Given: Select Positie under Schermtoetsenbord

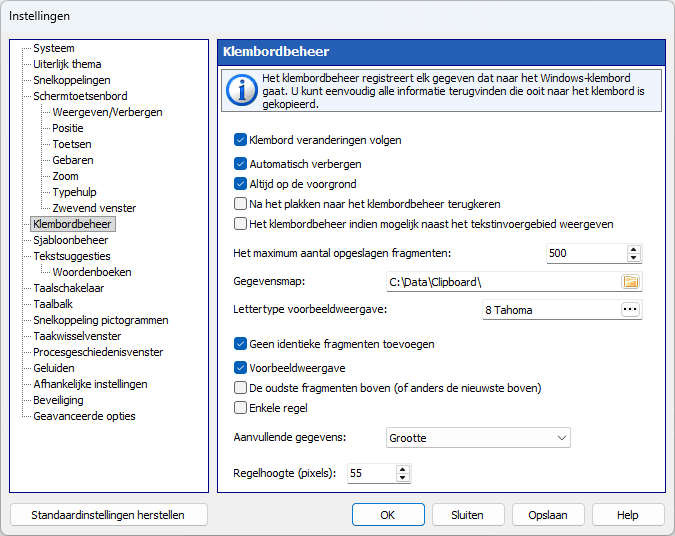Looking at the screenshot, I should (x=68, y=128).
